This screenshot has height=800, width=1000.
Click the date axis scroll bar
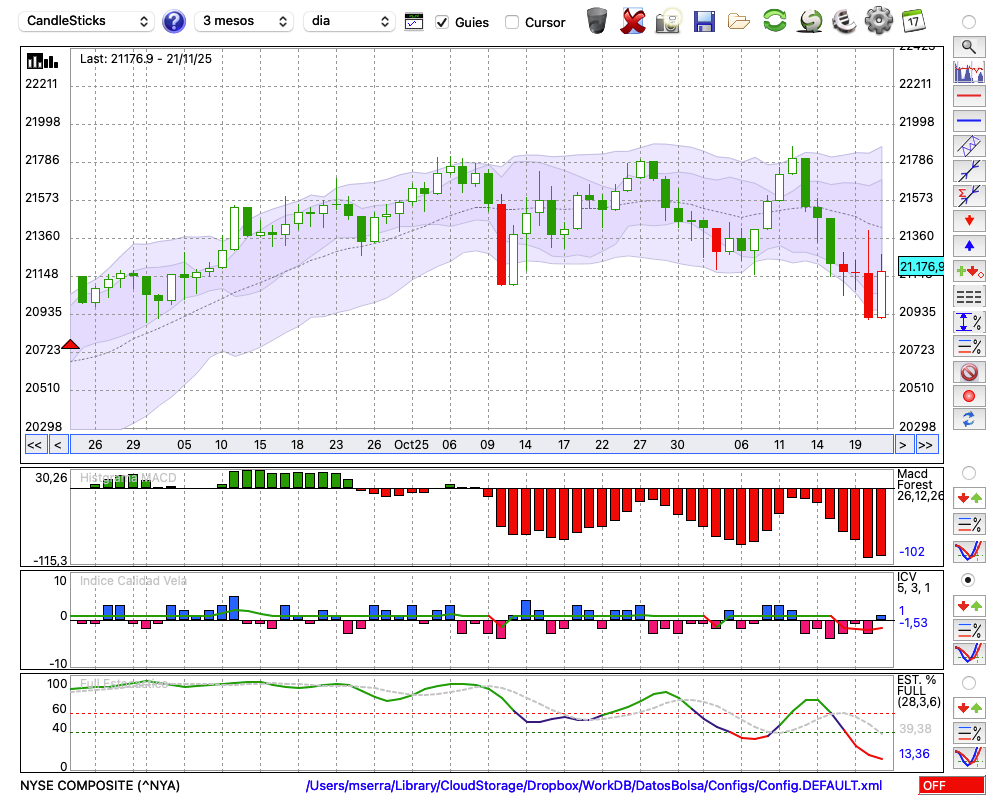pyautogui.click(x=482, y=445)
